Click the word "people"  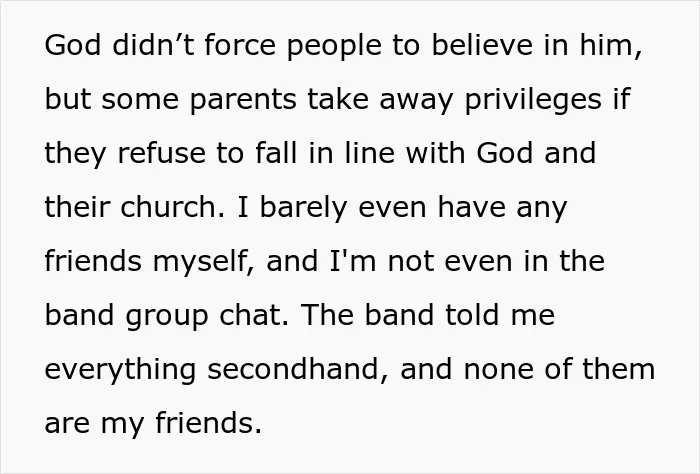[x=334, y=46]
